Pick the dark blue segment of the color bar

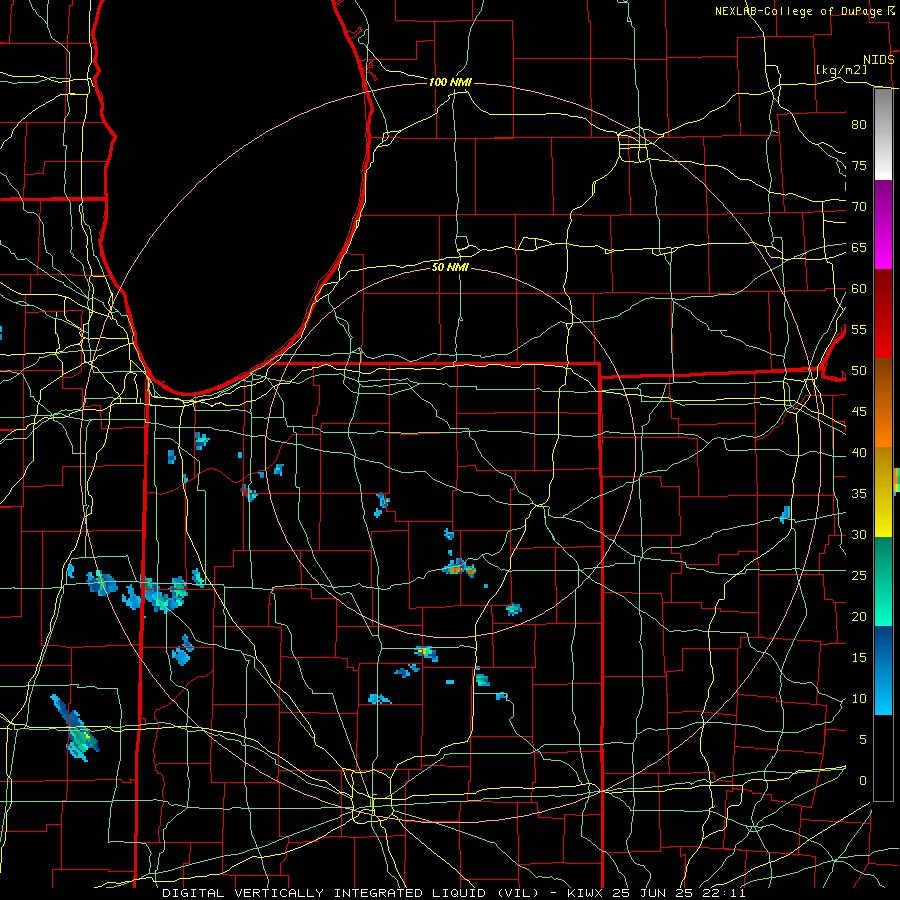tap(883, 648)
